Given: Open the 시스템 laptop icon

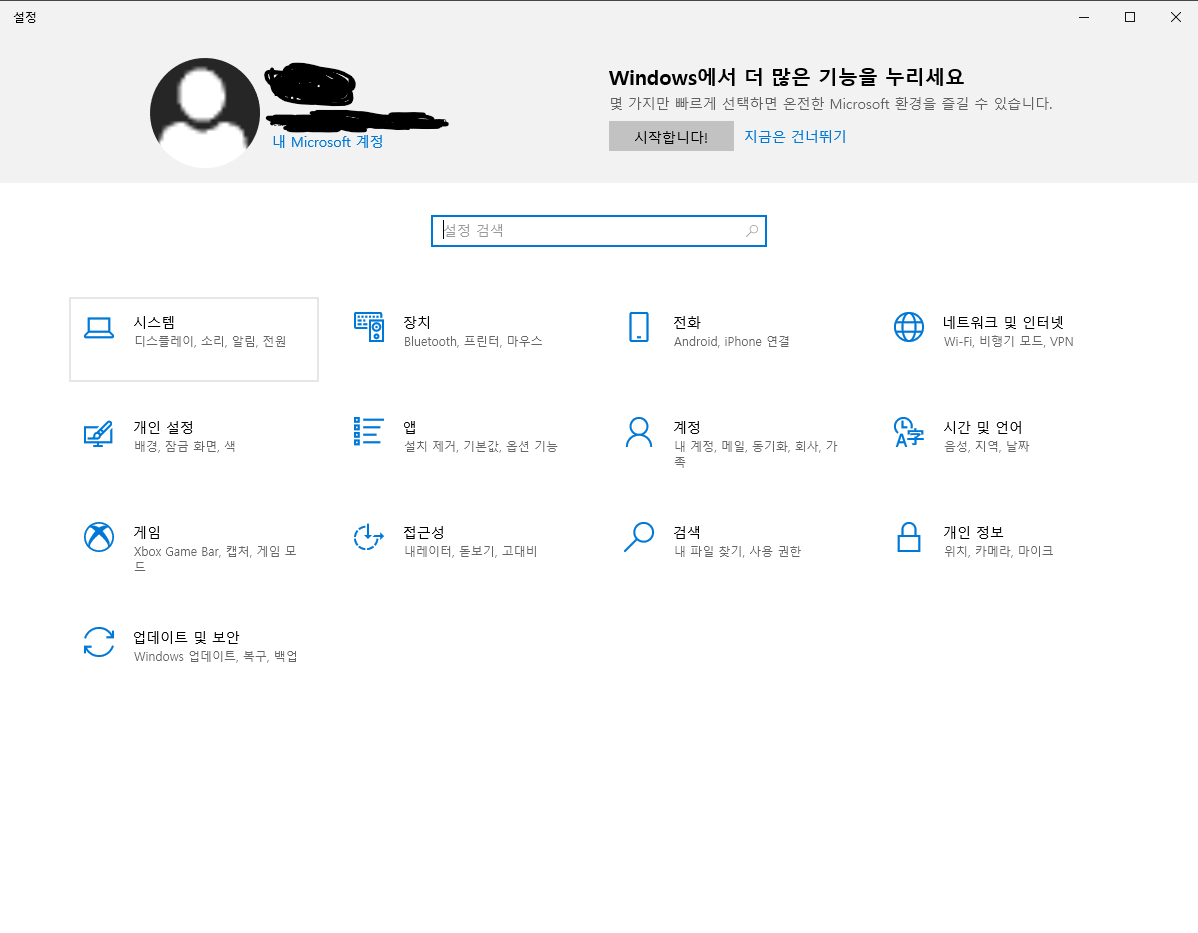Looking at the screenshot, I should [x=99, y=328].
